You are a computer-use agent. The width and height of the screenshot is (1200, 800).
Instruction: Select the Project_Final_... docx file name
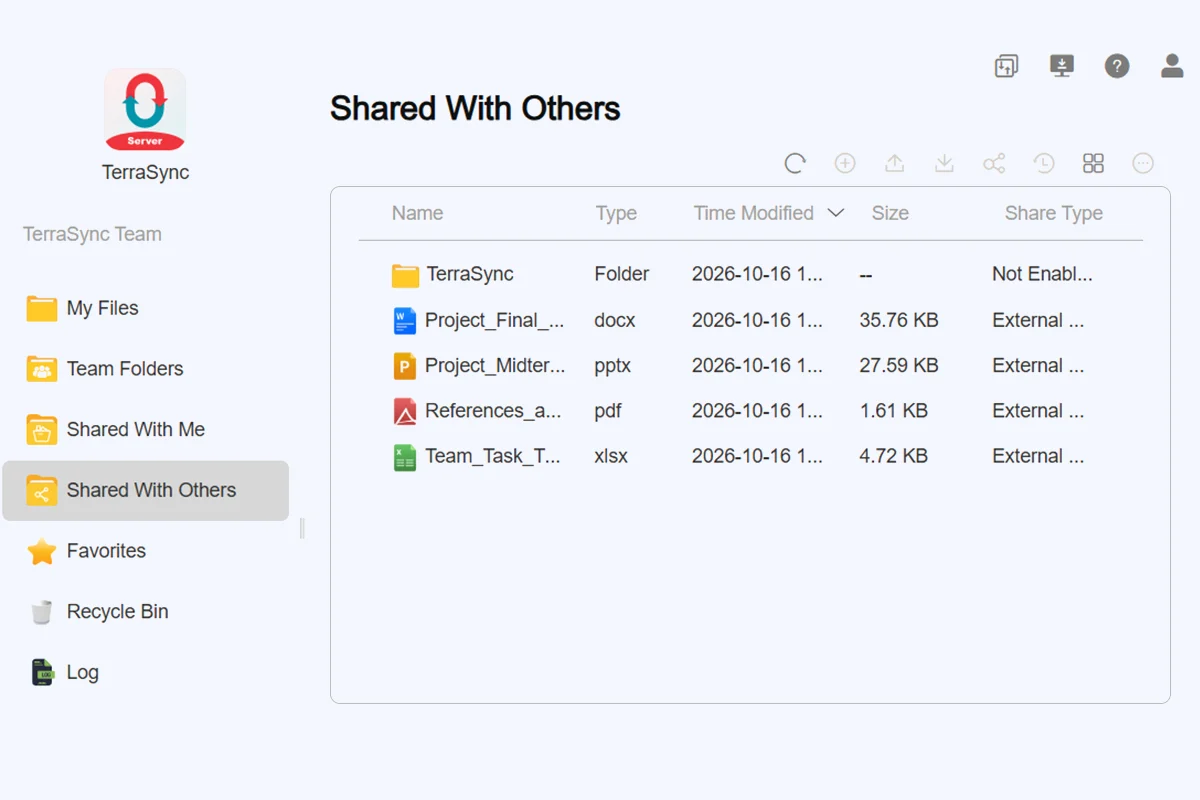click(495, 321)
